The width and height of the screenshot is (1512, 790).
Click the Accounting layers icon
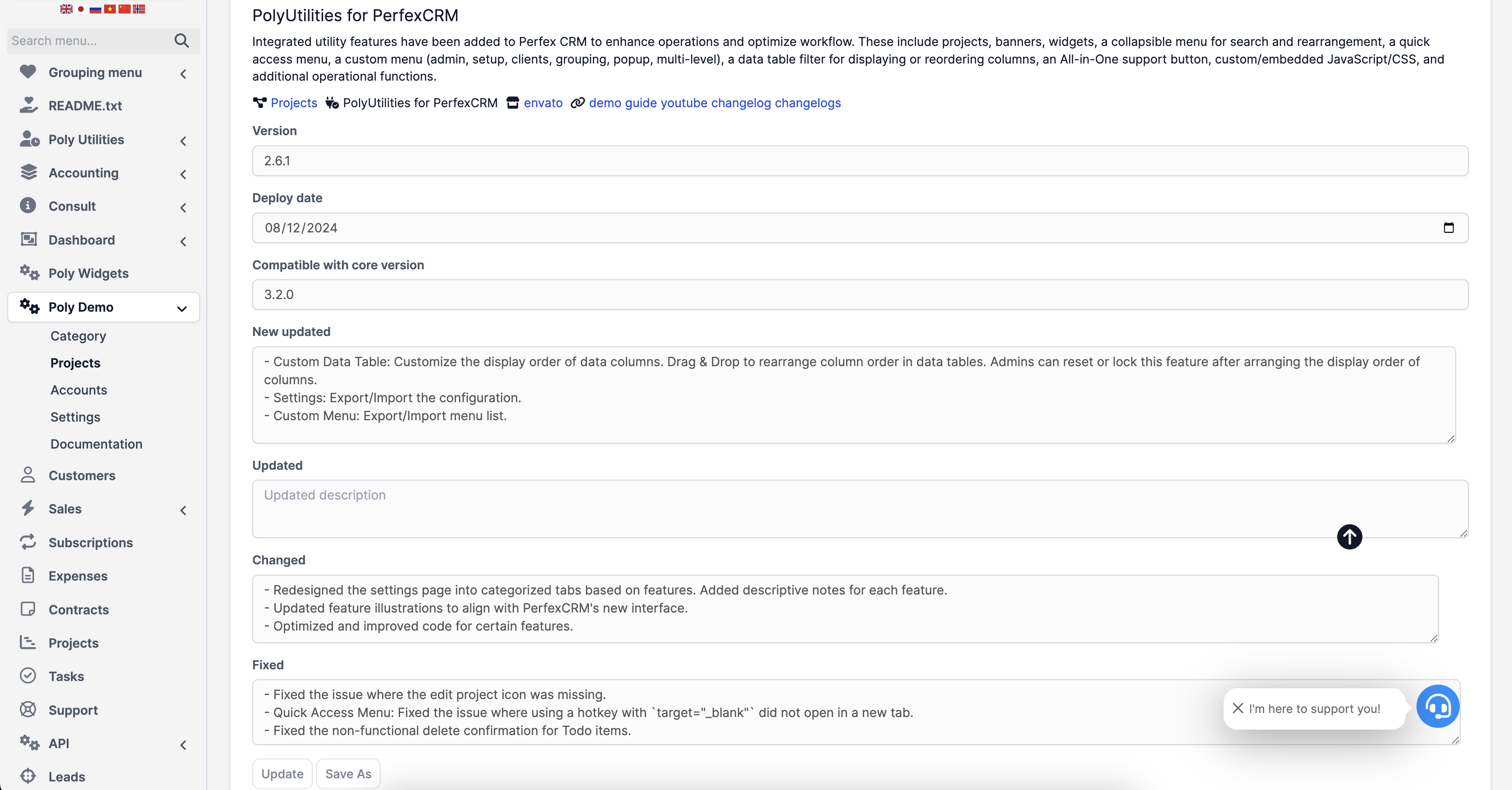pos(28,172)
